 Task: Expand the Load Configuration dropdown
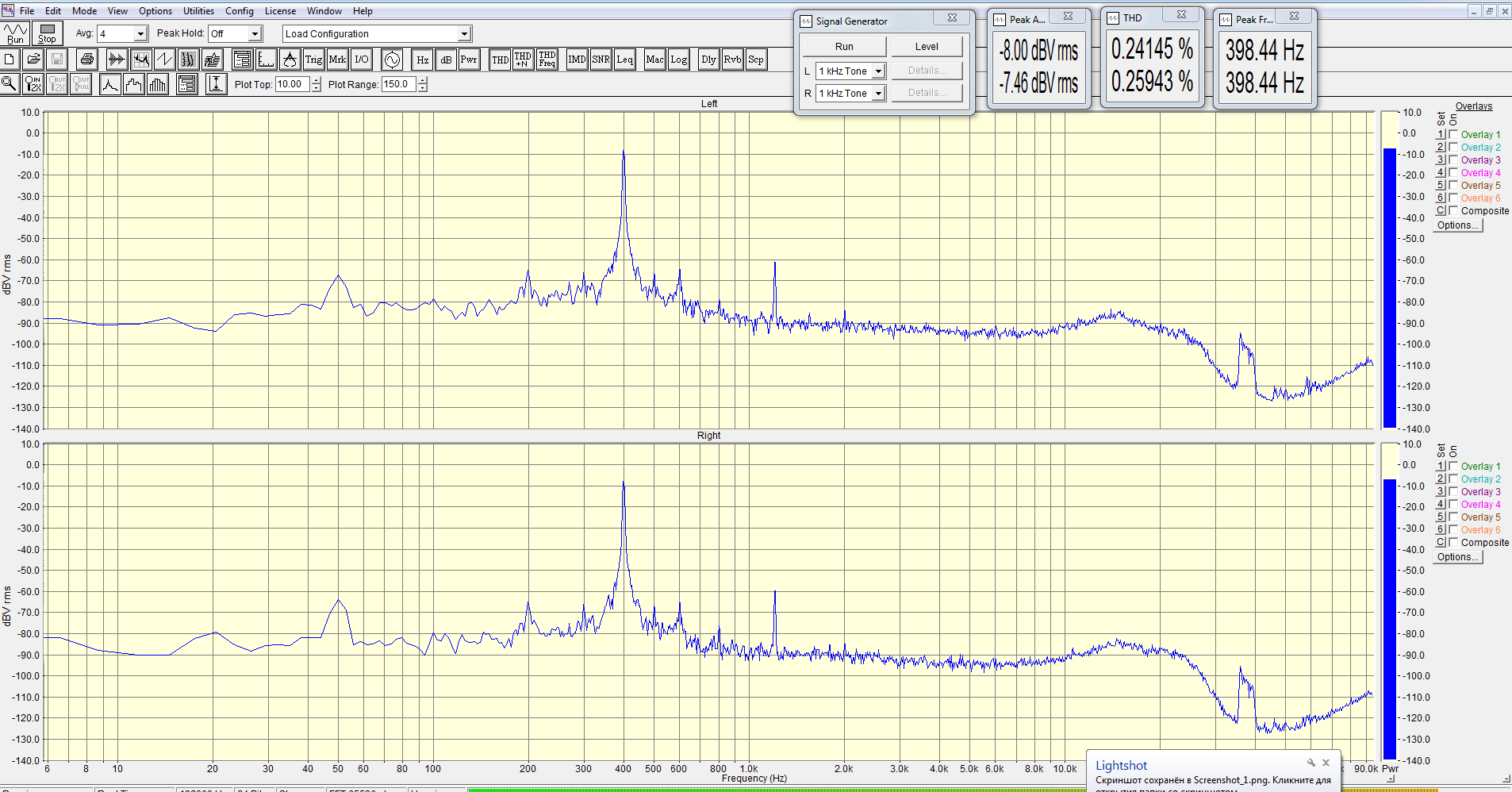(x=464, y=34)
